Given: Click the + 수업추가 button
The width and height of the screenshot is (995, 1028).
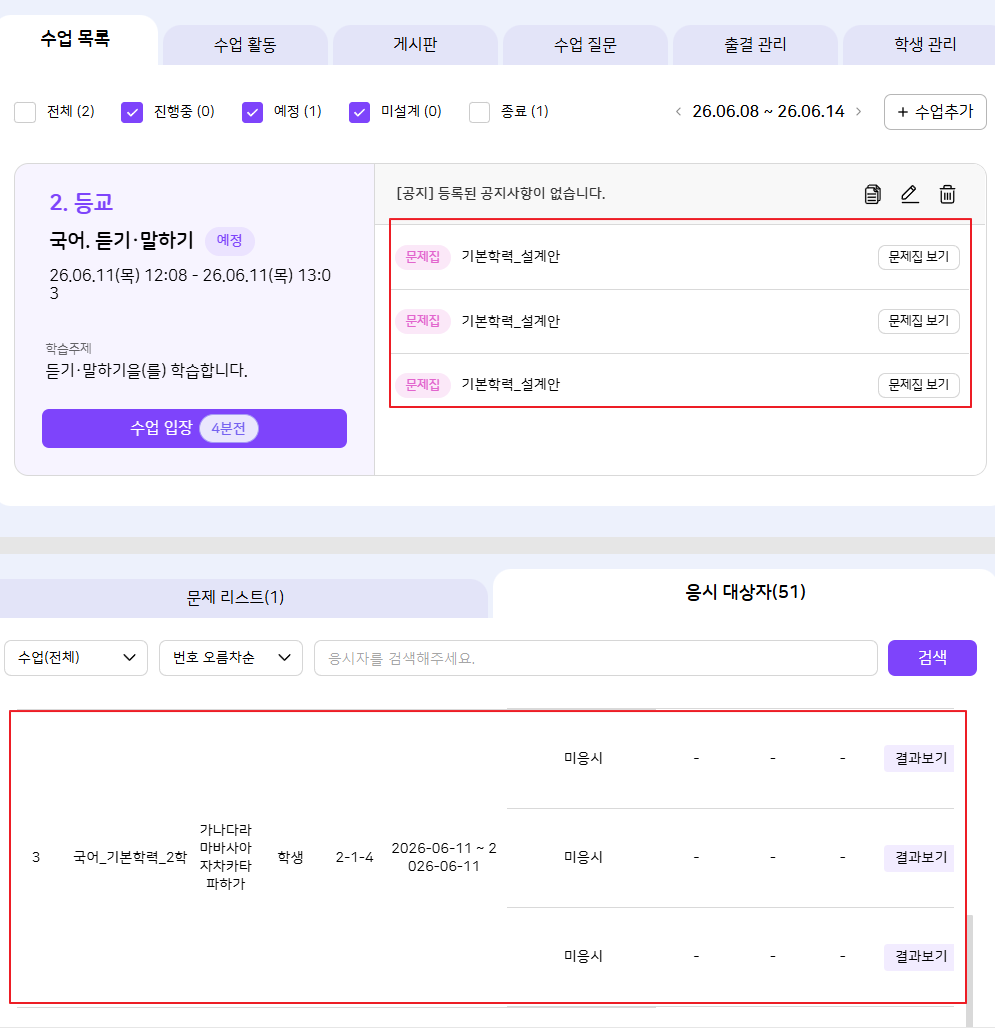Looking at the screenshot, I should 935,112.
